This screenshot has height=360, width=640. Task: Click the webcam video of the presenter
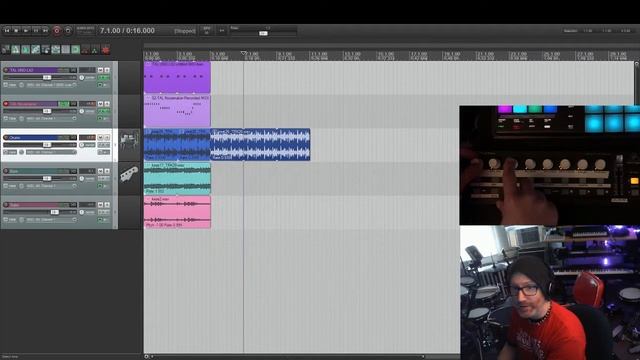[550, 293]
